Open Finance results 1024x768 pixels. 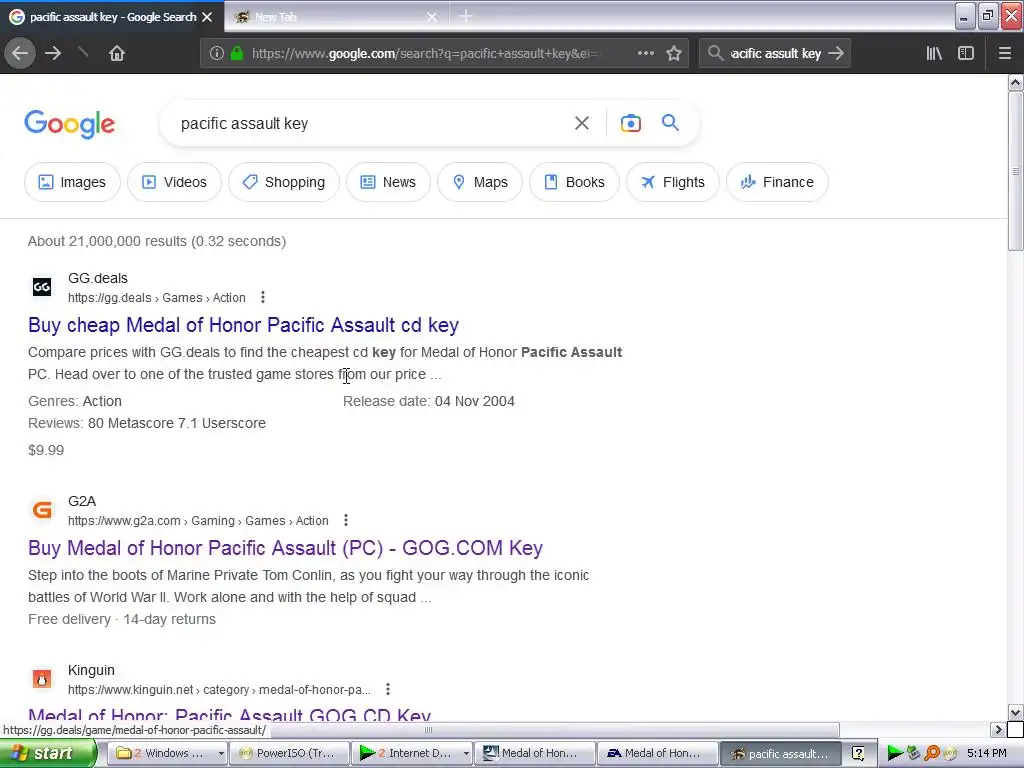click(x=777, y=182)
